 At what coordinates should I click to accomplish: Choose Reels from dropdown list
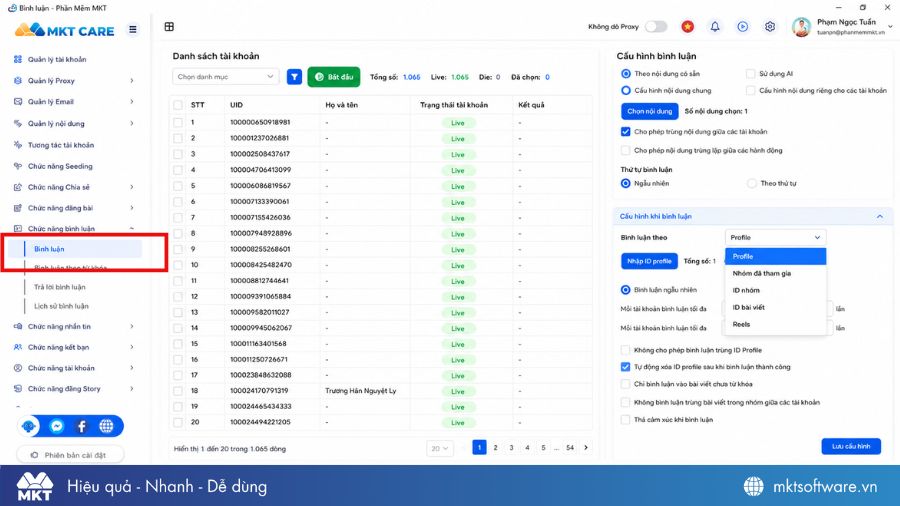coord(775,324)
